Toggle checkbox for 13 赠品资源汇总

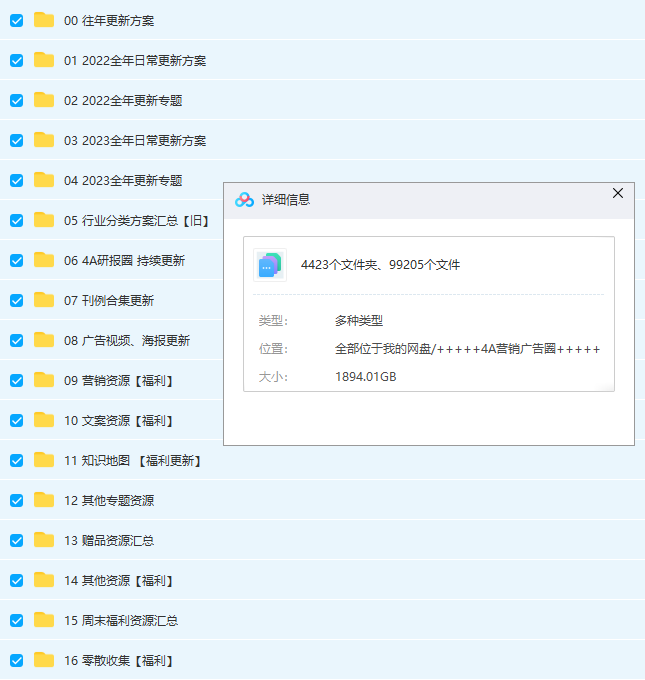pos(16,540)
